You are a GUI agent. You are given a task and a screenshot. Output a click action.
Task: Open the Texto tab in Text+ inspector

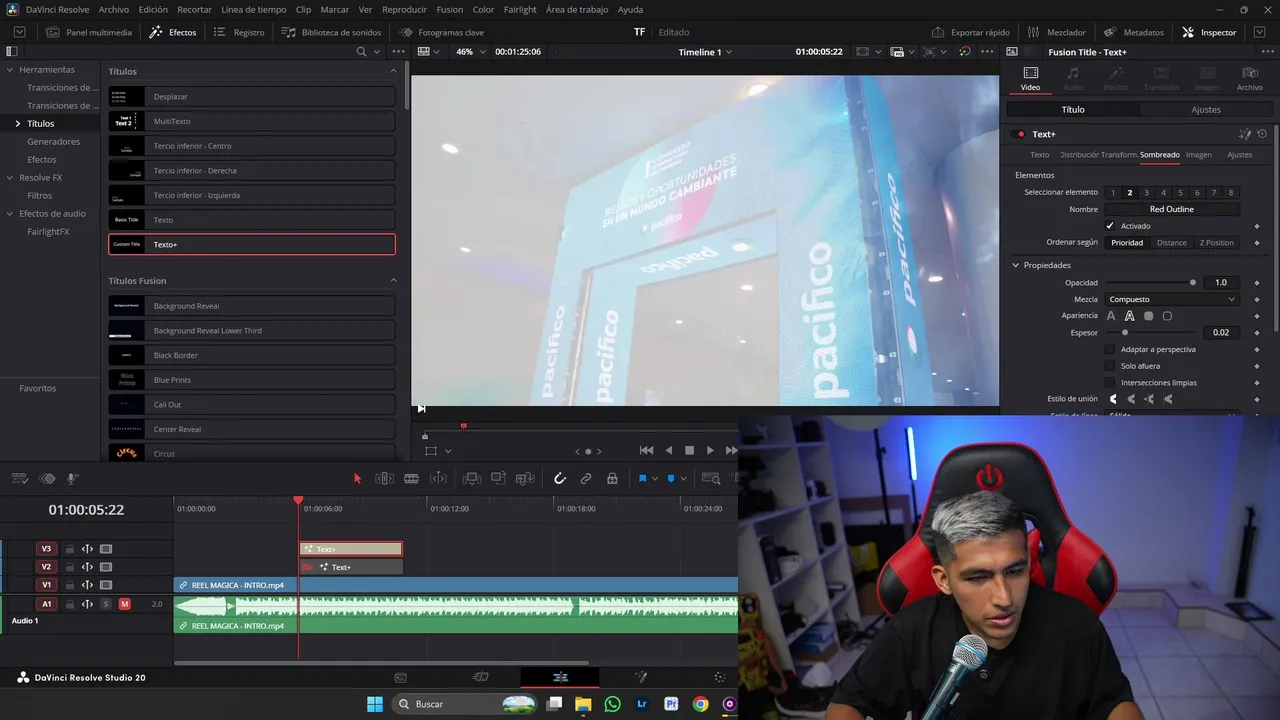coord(1040,155)
